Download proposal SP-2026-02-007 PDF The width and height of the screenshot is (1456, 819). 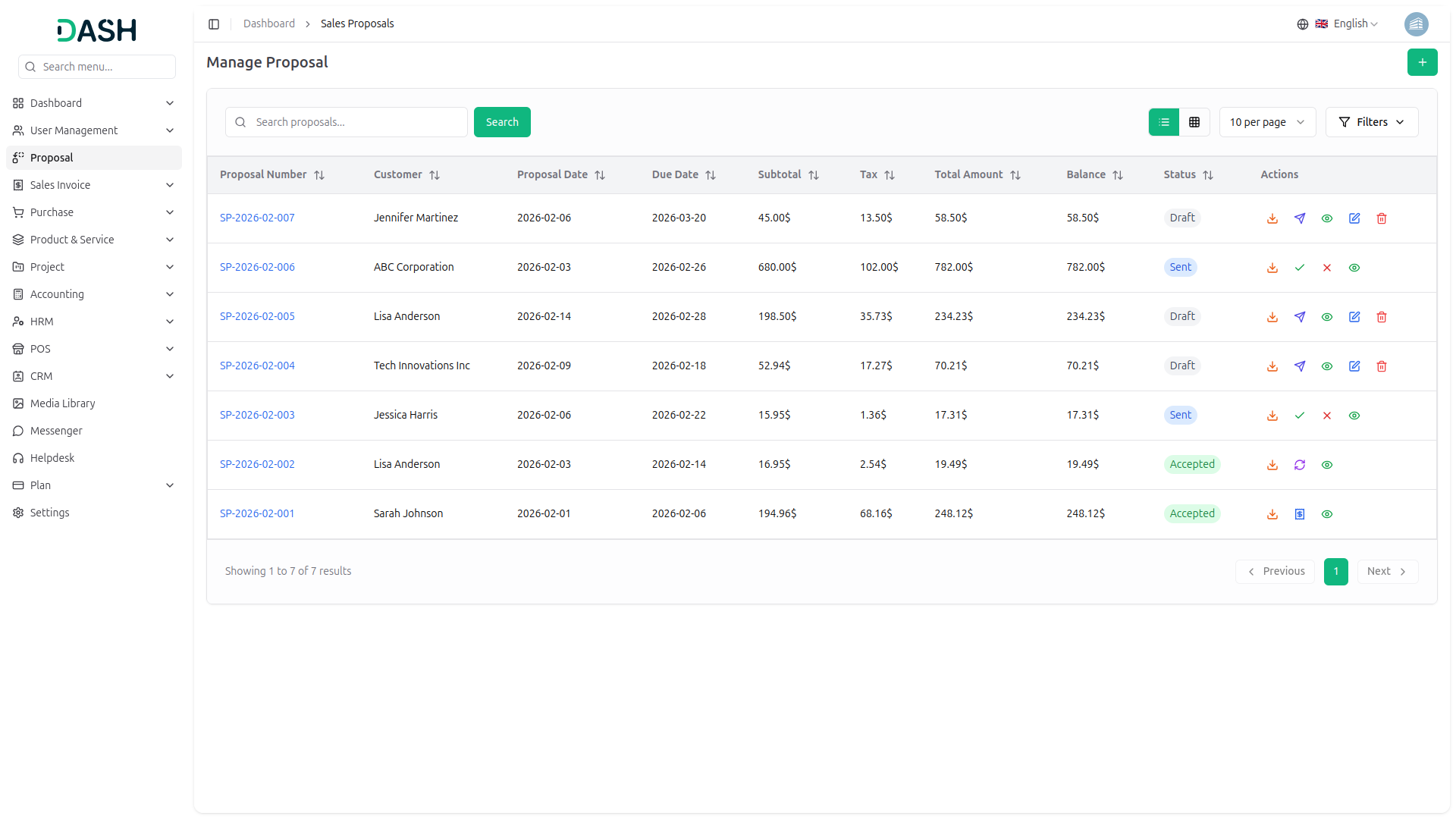[x=1272, y=218]
